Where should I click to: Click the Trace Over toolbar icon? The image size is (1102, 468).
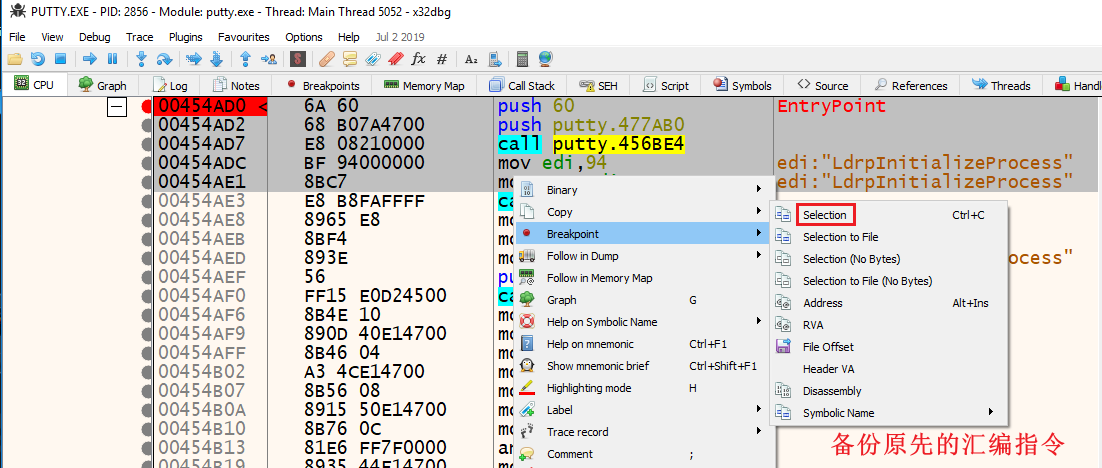click(x=216, y=59)
